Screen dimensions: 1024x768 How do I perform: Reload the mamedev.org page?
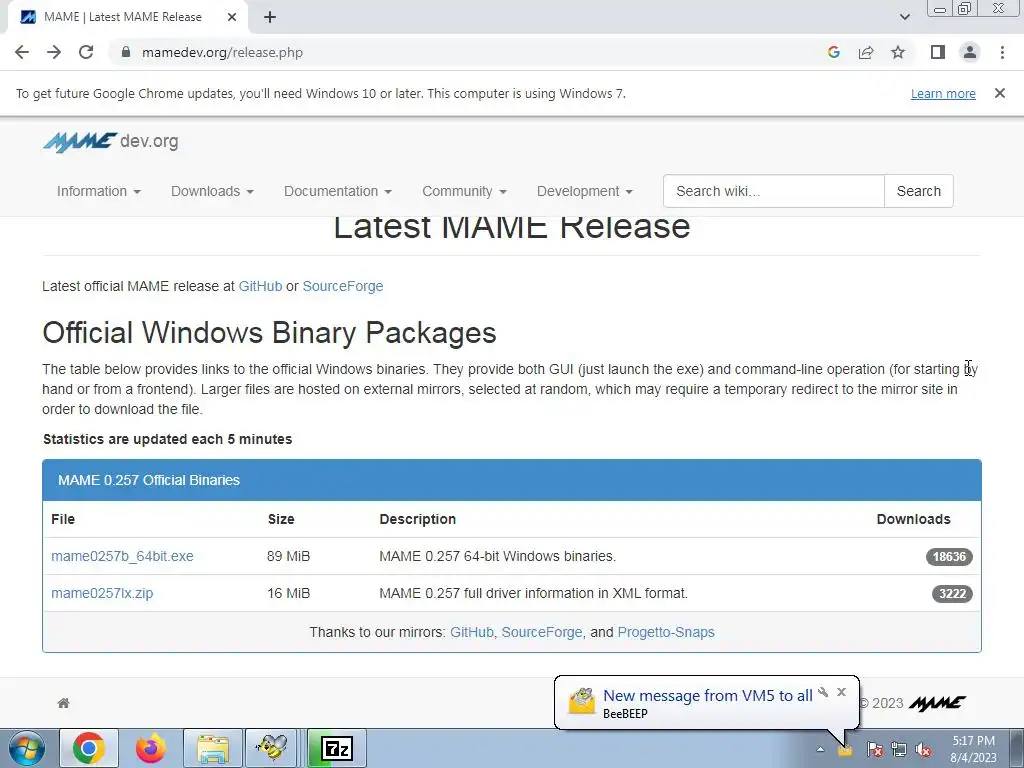pos(86,52)
